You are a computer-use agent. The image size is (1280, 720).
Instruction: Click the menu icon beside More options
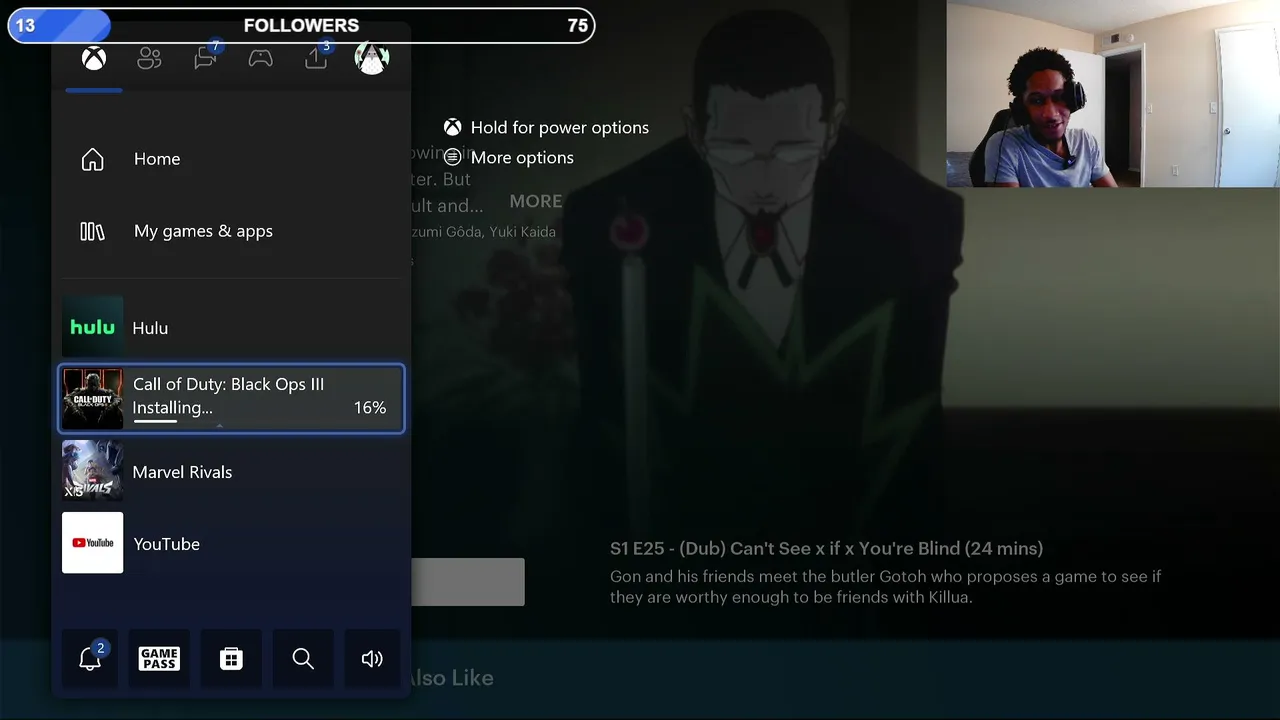click(453, 157)
